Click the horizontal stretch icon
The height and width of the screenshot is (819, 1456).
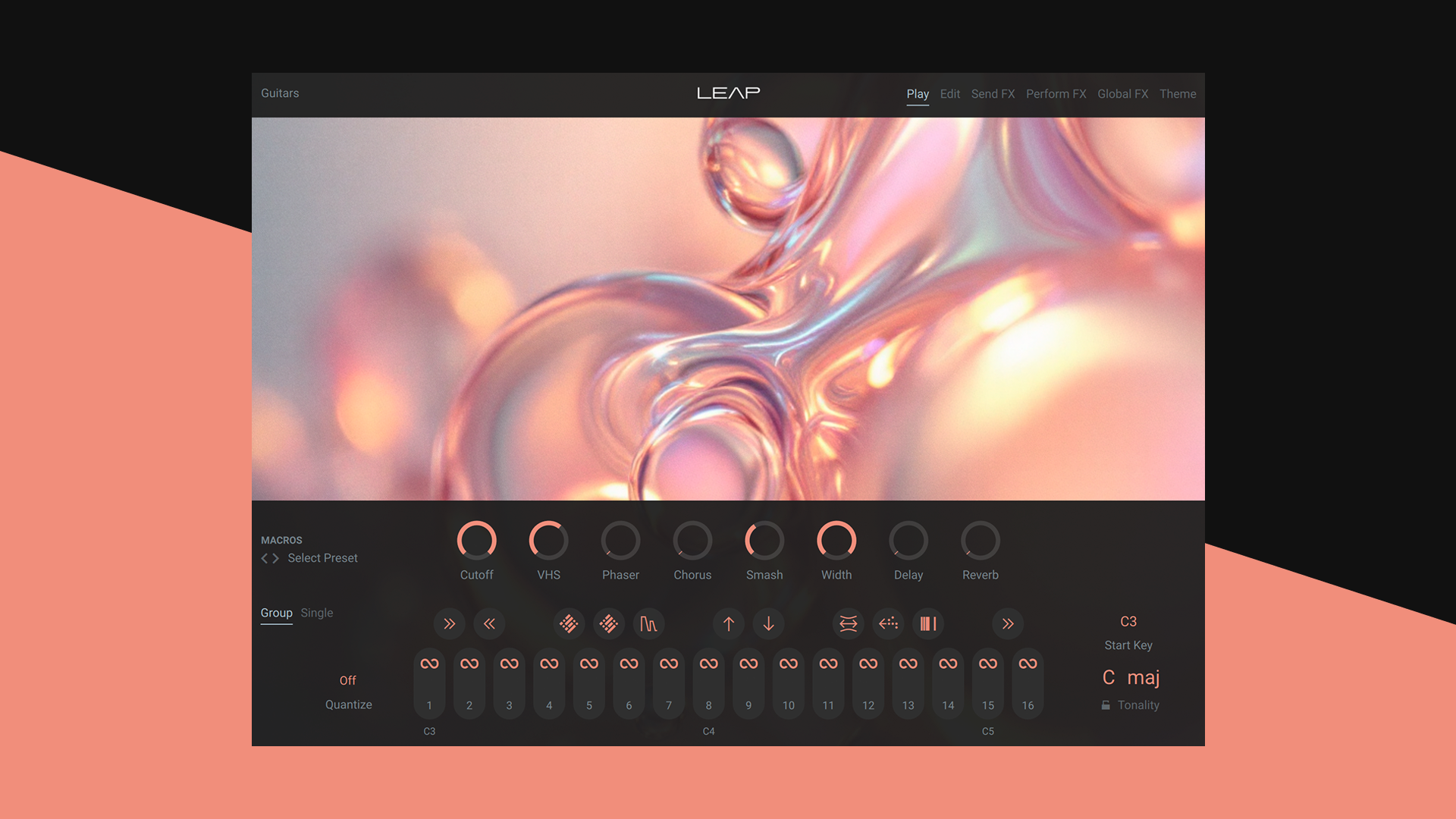(848, 623)
